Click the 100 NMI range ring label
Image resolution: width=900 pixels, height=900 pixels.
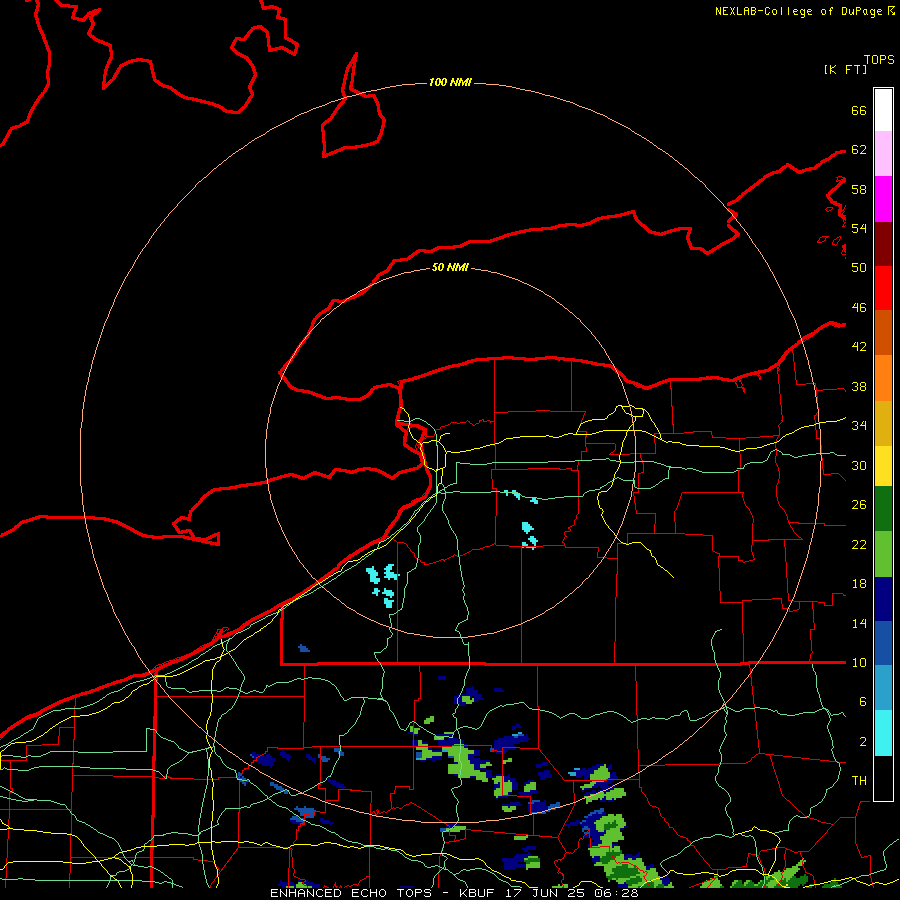tap(450, 83)
